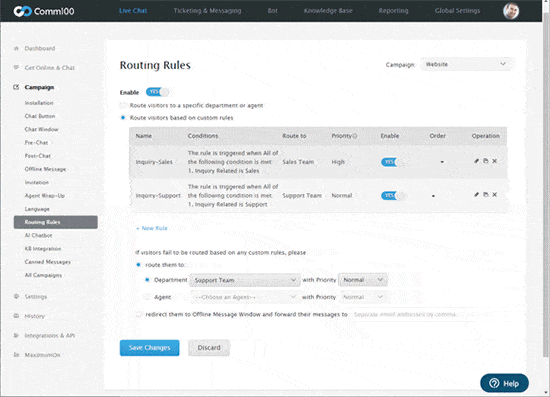Select Route visitors to a specific department
Viewport: 550px width, 397px height.
tap(123, 106)
